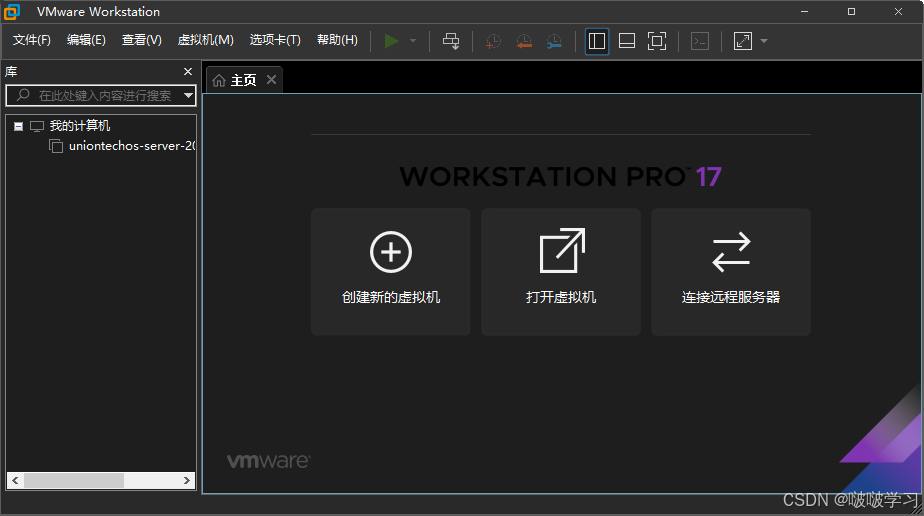Take a snapshot using the clock-plus icon
This screenshot has height=516, width=924.
pyautogui.click(x=493, y=41)
